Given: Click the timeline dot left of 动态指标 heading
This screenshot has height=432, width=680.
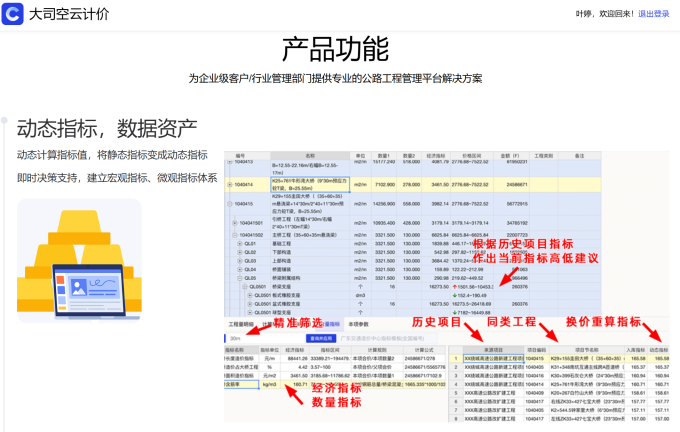Looking at the screenshot, I should [3, 122].
